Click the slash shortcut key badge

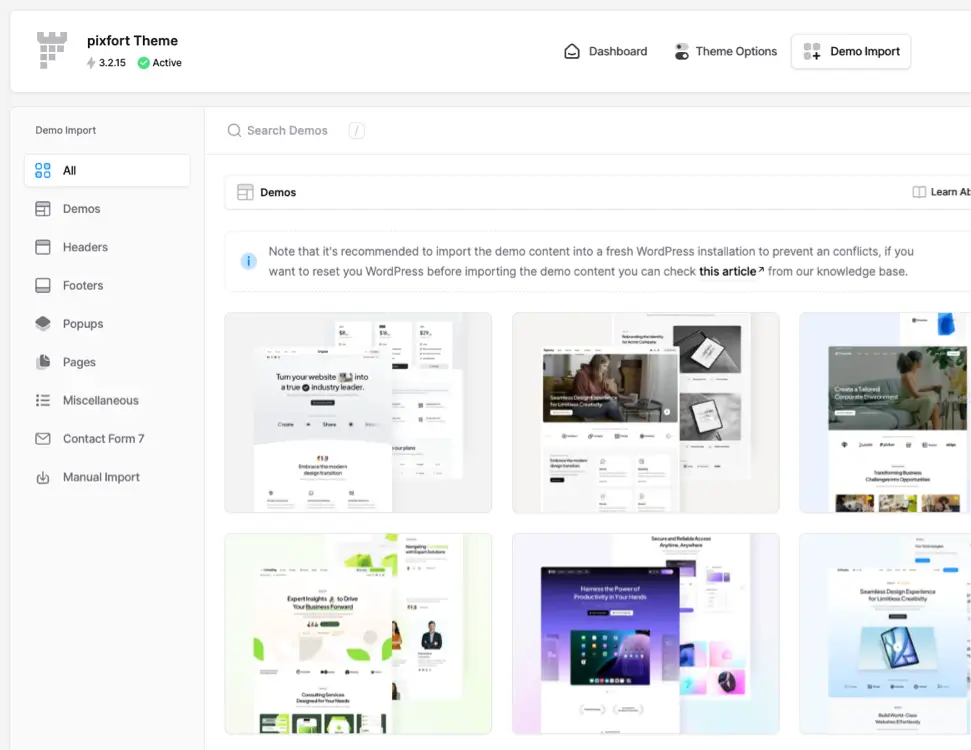(x=357, y=130)
